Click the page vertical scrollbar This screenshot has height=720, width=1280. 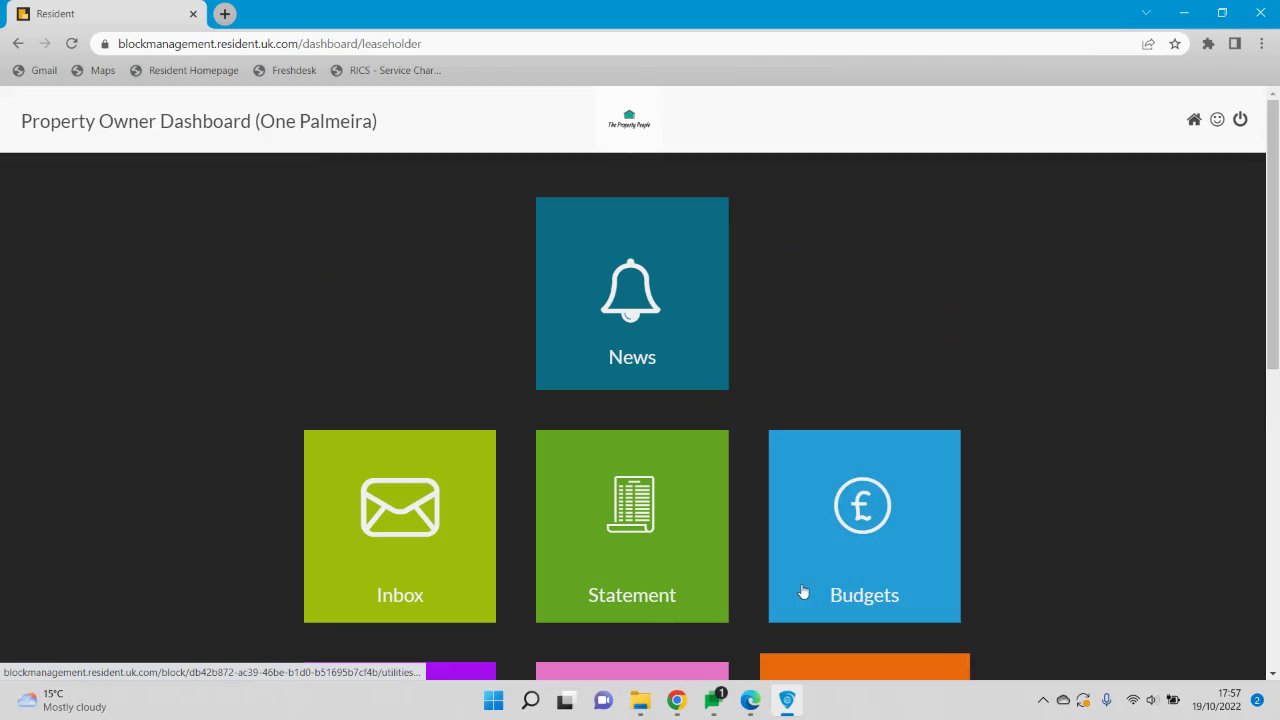pos(1272,233)
